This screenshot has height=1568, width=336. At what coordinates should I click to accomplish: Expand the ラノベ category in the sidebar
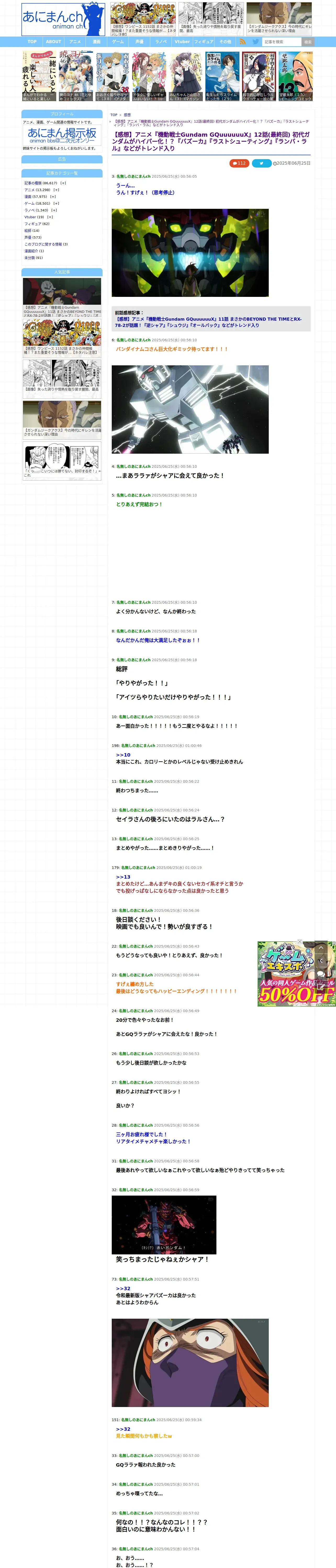point(54,210)
